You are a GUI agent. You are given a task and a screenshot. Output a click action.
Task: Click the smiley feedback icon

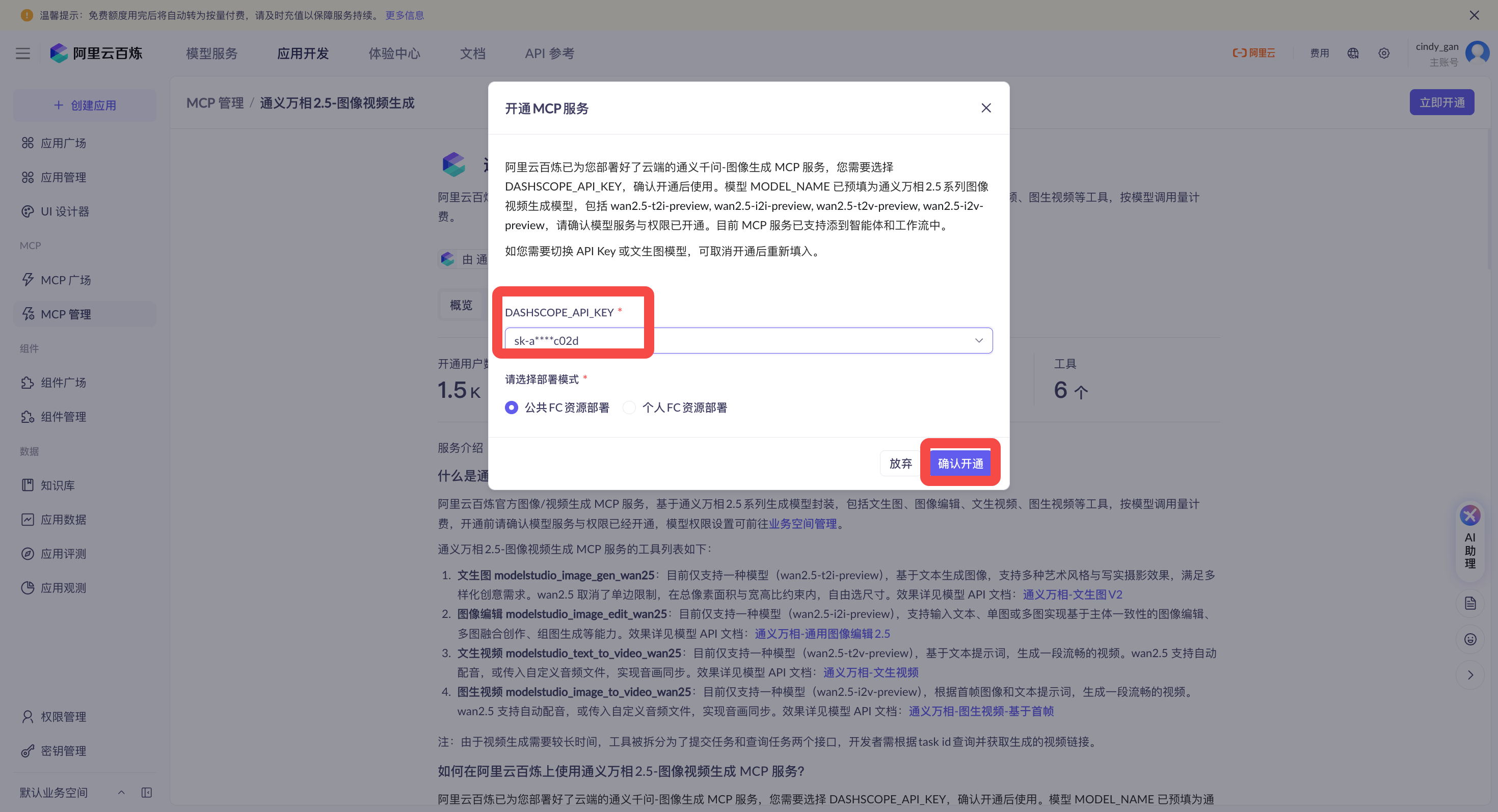(1469, 639)
